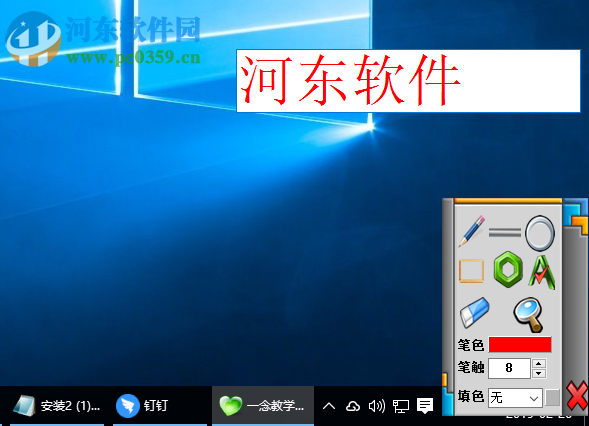Show hidden system tray icons

pyautogui.click(x=329, y=406)
